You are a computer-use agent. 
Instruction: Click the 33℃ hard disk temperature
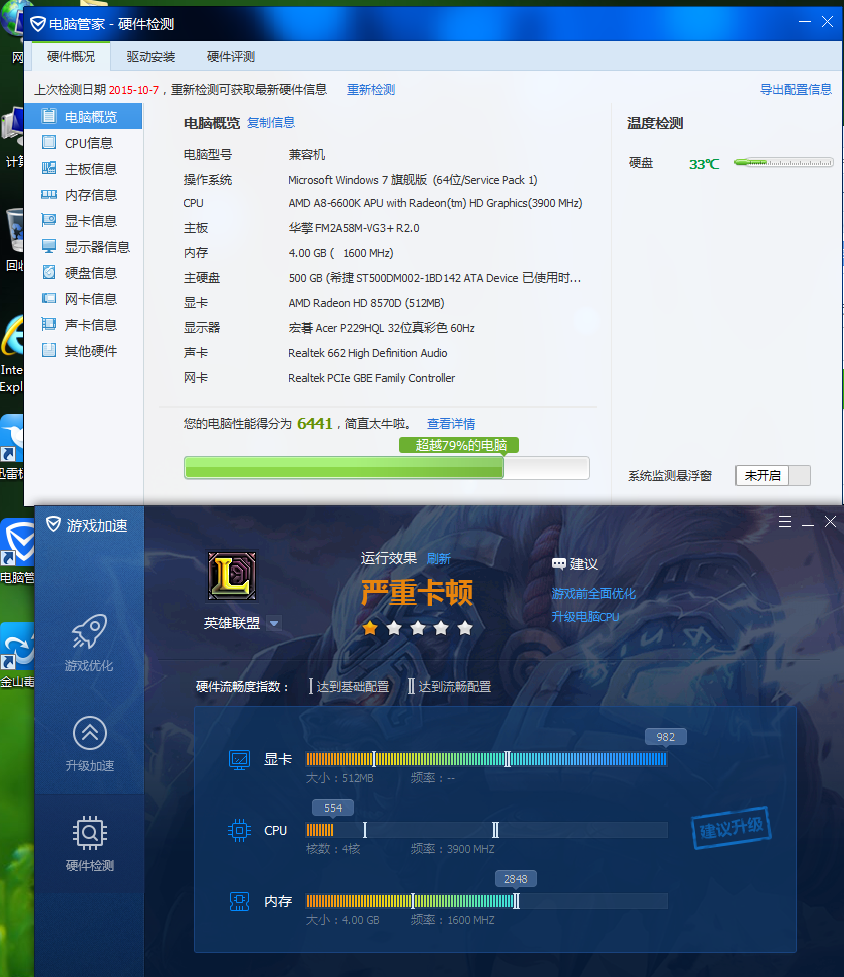(704, 164)
